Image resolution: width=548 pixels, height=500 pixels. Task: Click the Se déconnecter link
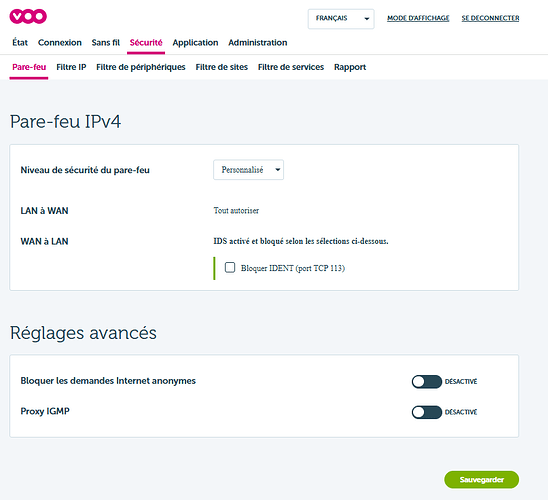(490, 18)
